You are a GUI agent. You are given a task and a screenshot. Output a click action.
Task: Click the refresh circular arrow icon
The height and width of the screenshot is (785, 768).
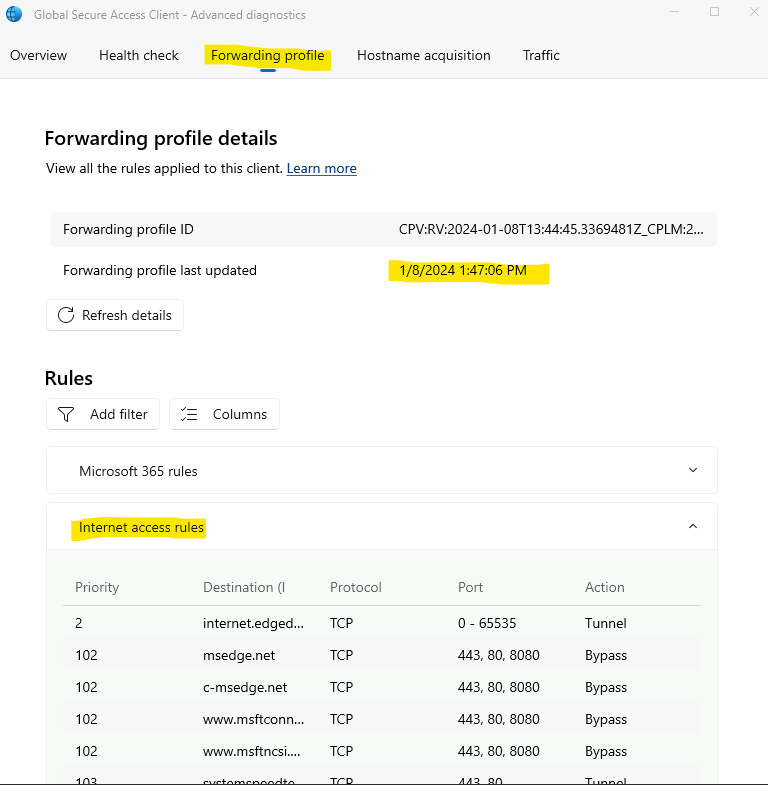66,315
